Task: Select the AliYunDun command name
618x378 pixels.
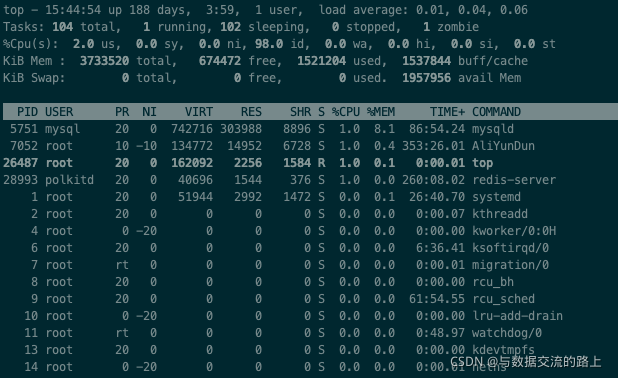Action: tap(504, 146)
